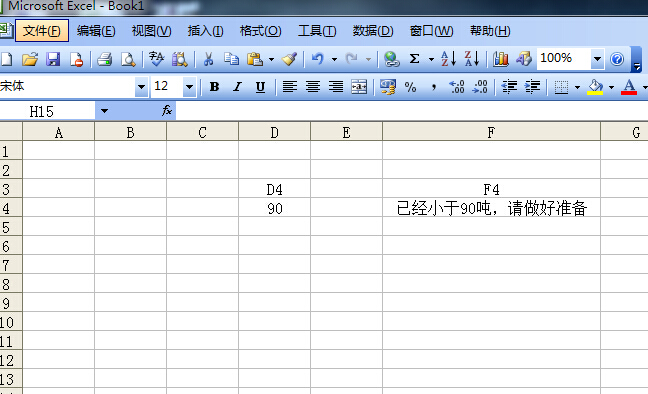Open the 数据(D) menu
This screenshot has height=394, width=648.
tap(373, 31)
